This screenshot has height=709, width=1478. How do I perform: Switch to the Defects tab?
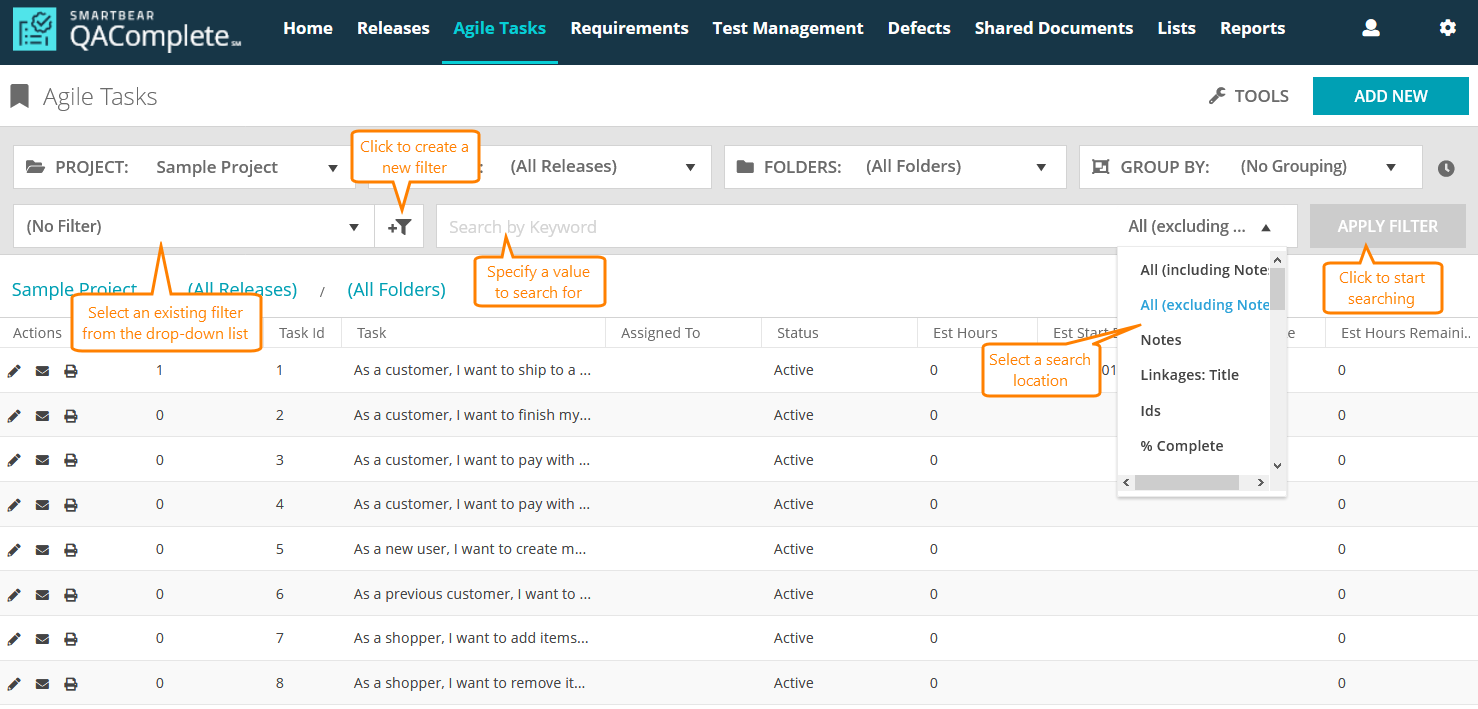(x=918, y=28)
